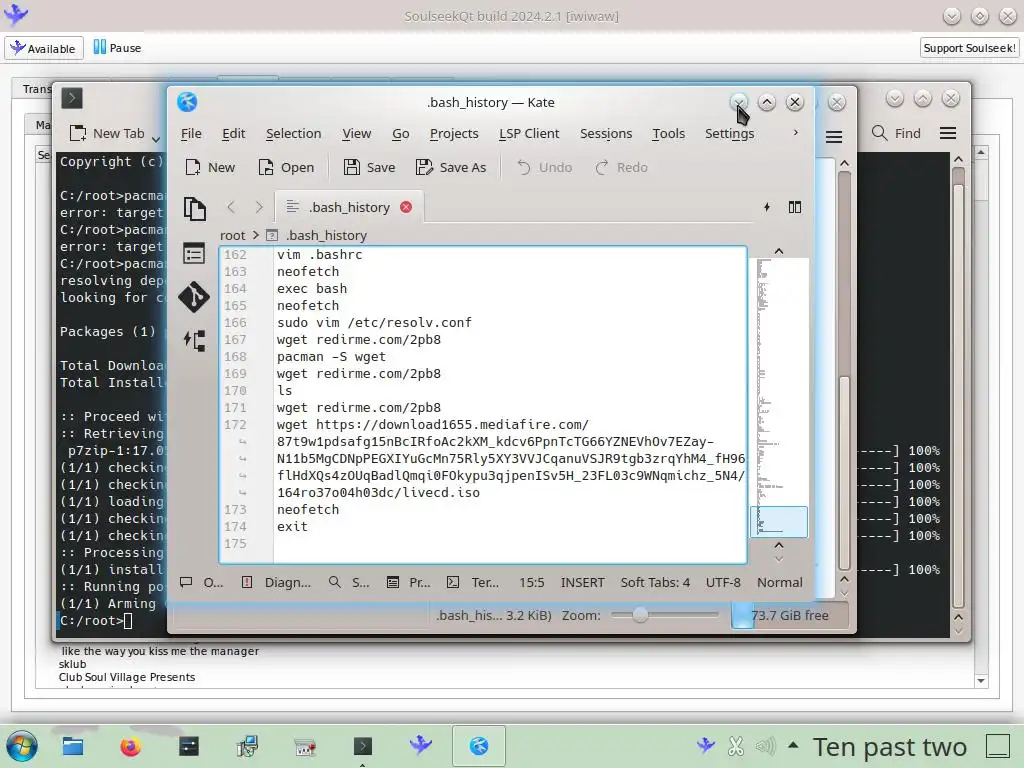Open the Symbol outline list icon in Kate sidebar
Image resolution: width=1024 pixels, height=768 pixels.
point(194,253)
